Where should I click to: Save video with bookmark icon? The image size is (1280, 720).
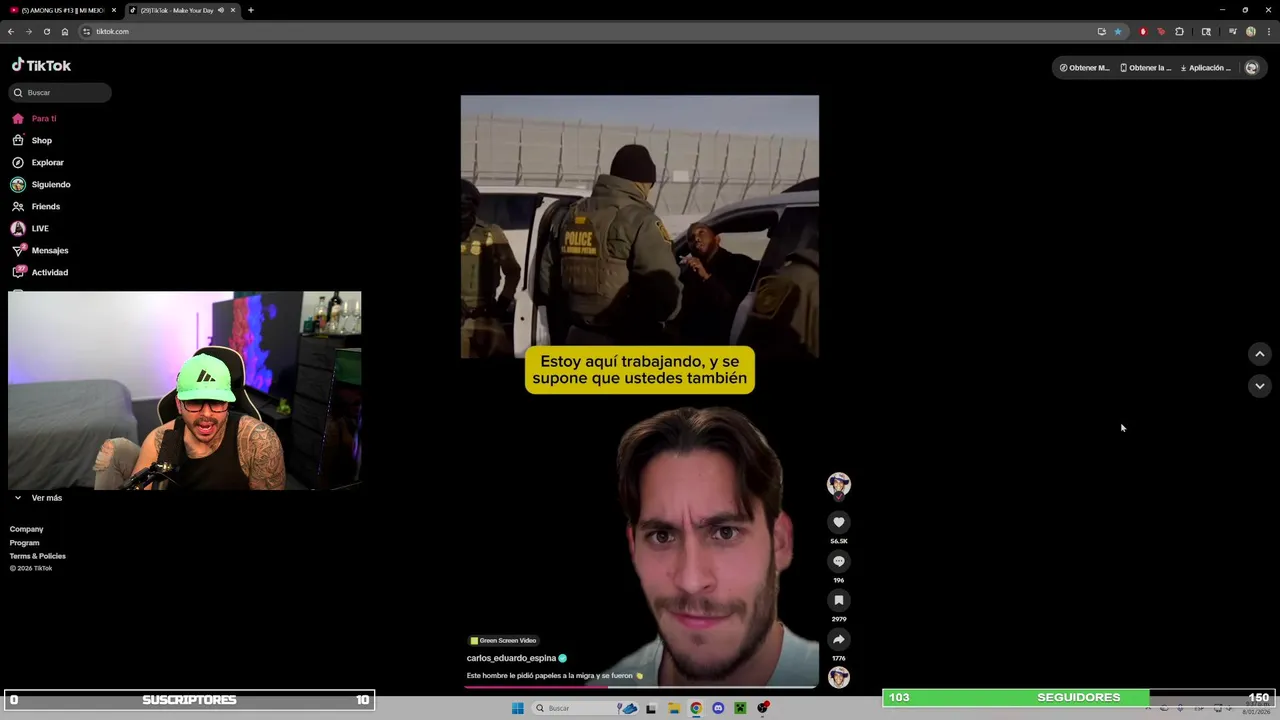(839, 600)
